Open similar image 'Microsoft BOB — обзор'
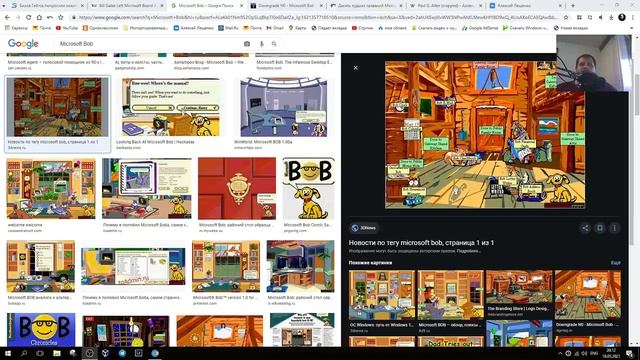The width and height of the screenshot is (640, 360). (x=450, y=295)
